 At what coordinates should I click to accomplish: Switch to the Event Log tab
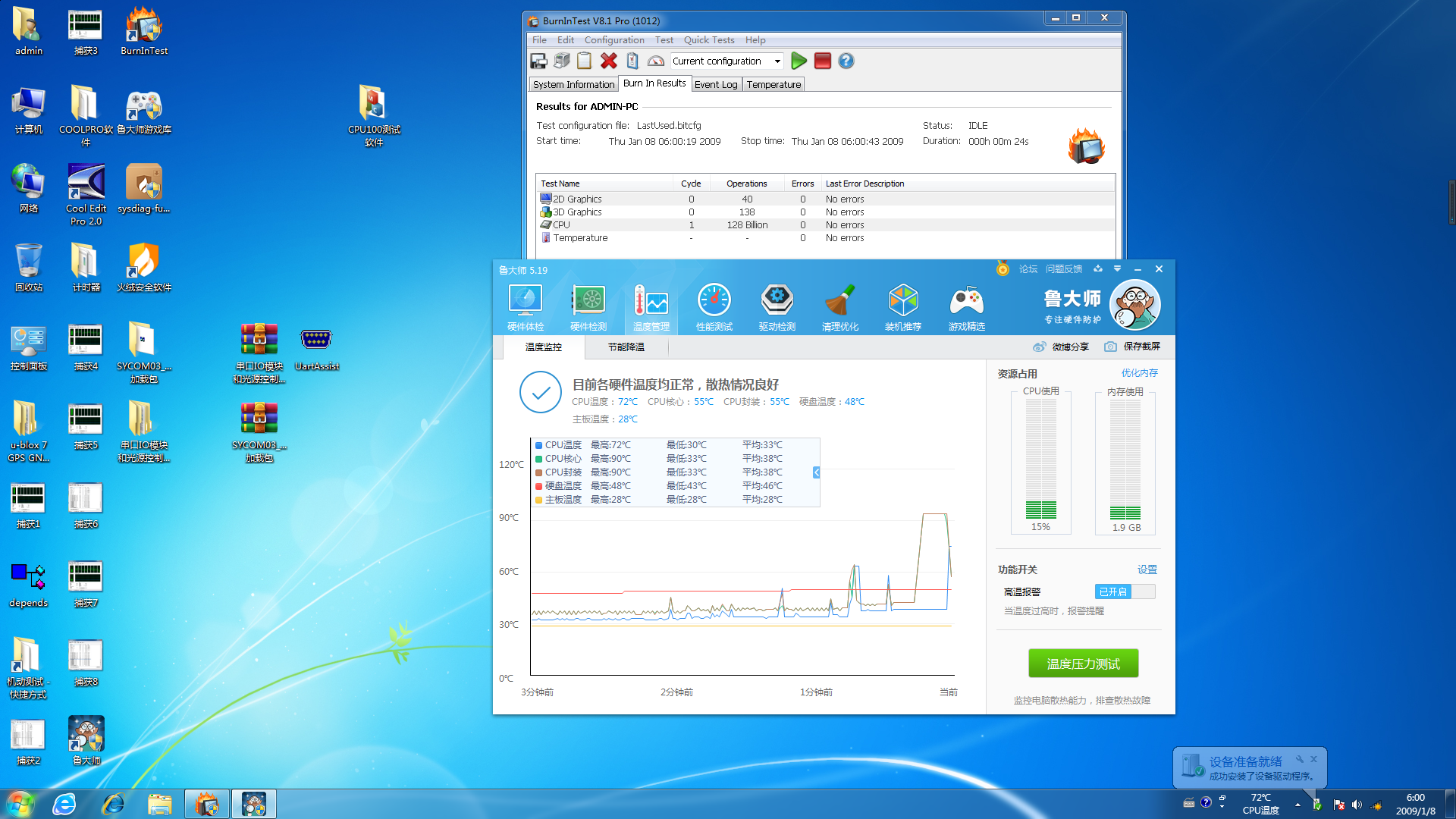pos(715,84)
